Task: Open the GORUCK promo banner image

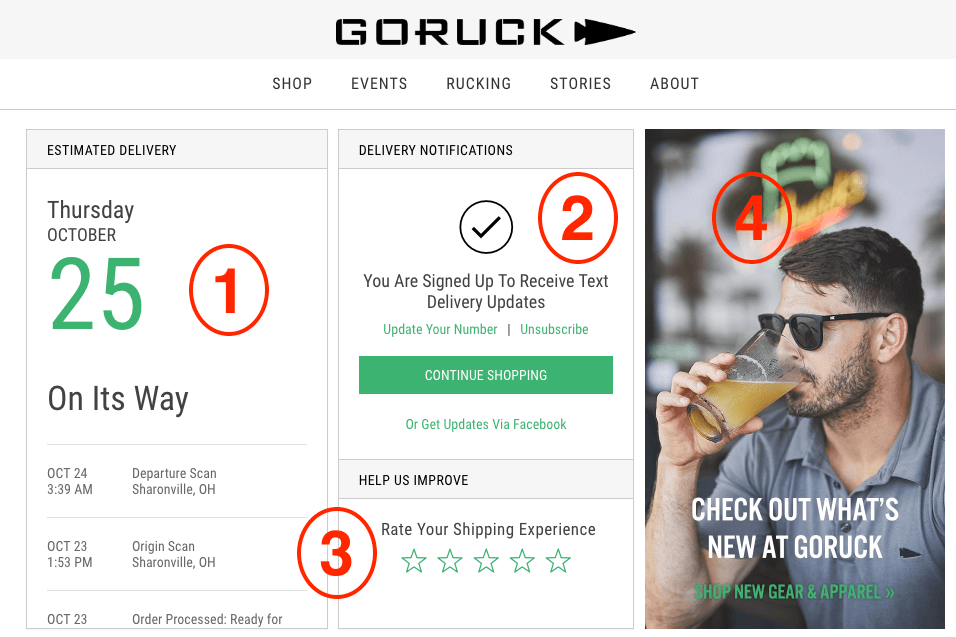Action: (795, 379)
